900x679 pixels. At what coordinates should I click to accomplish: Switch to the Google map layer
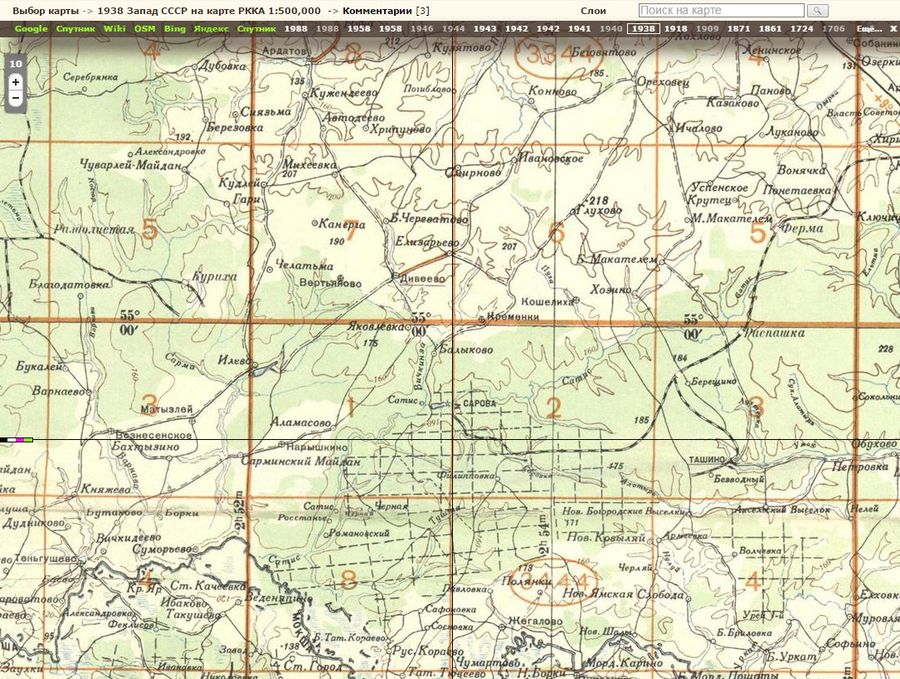click(31, 29)
